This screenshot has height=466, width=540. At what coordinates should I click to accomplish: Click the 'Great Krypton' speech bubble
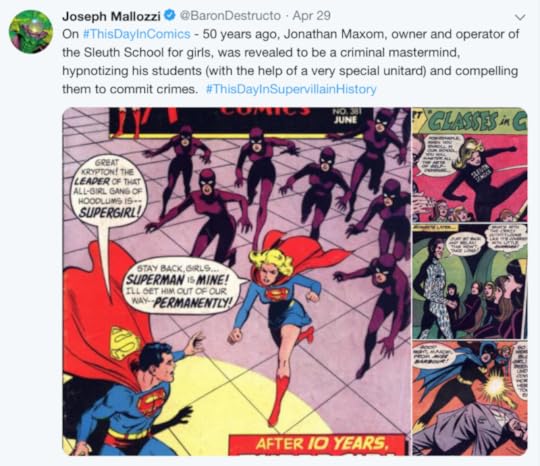107,189
